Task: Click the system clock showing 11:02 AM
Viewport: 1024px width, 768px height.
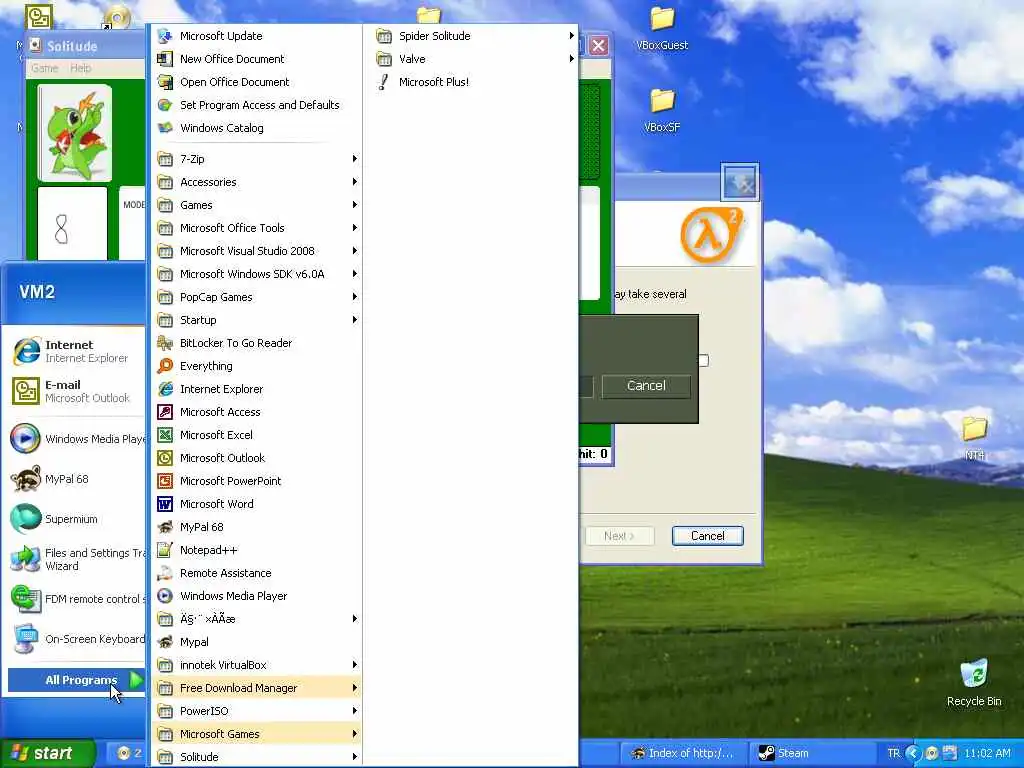Action: (x=987, y=753)
